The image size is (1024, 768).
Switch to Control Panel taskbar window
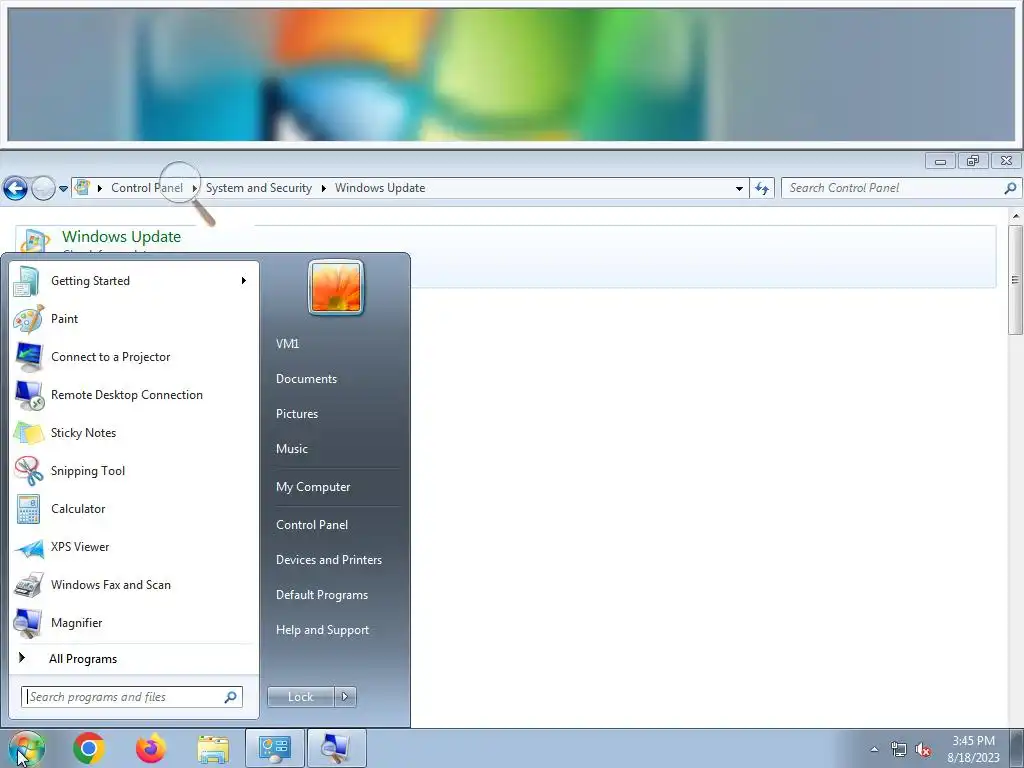tap(274, 748)
